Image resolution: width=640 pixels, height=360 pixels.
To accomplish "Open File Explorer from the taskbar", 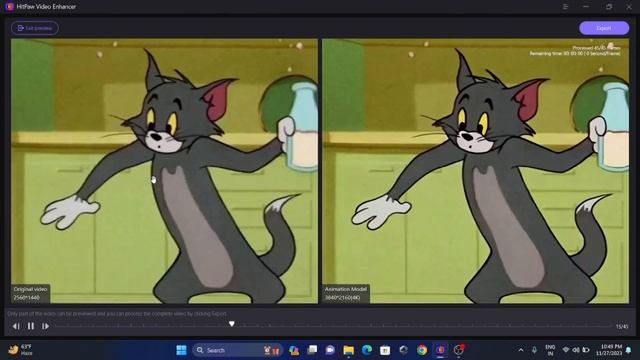I will click(349, 350).
